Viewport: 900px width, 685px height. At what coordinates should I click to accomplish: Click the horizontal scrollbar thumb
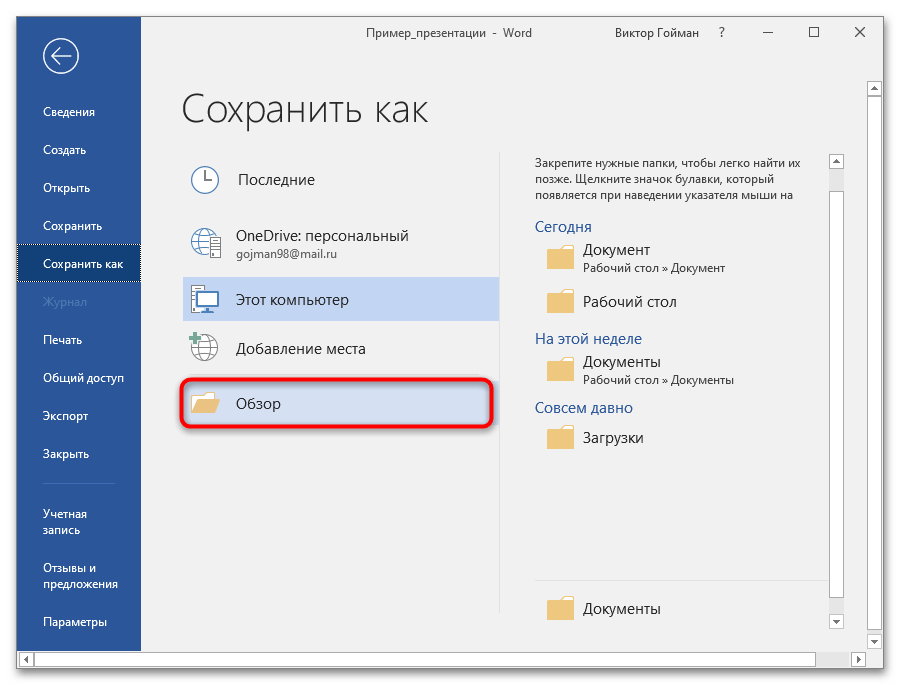(425, 659)
